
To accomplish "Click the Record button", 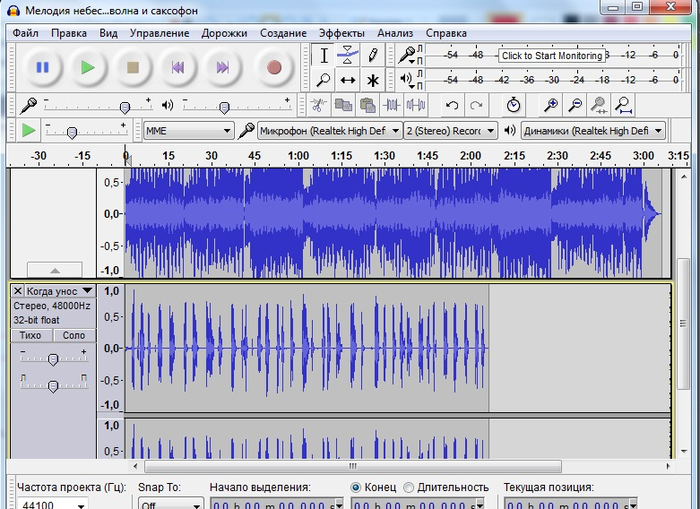I will (x=273, y=67).
